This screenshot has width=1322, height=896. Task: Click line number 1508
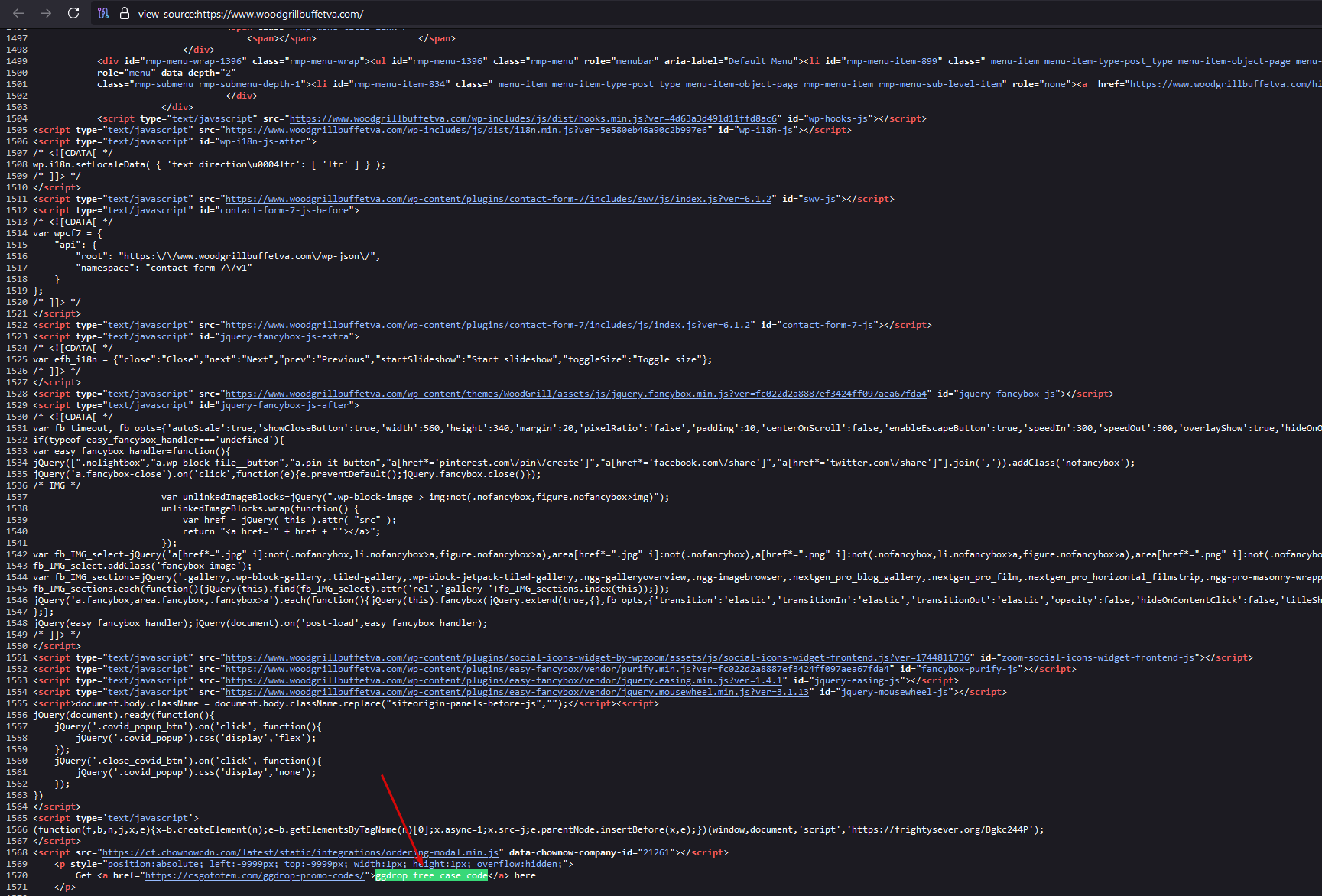(x=16, y=164)
